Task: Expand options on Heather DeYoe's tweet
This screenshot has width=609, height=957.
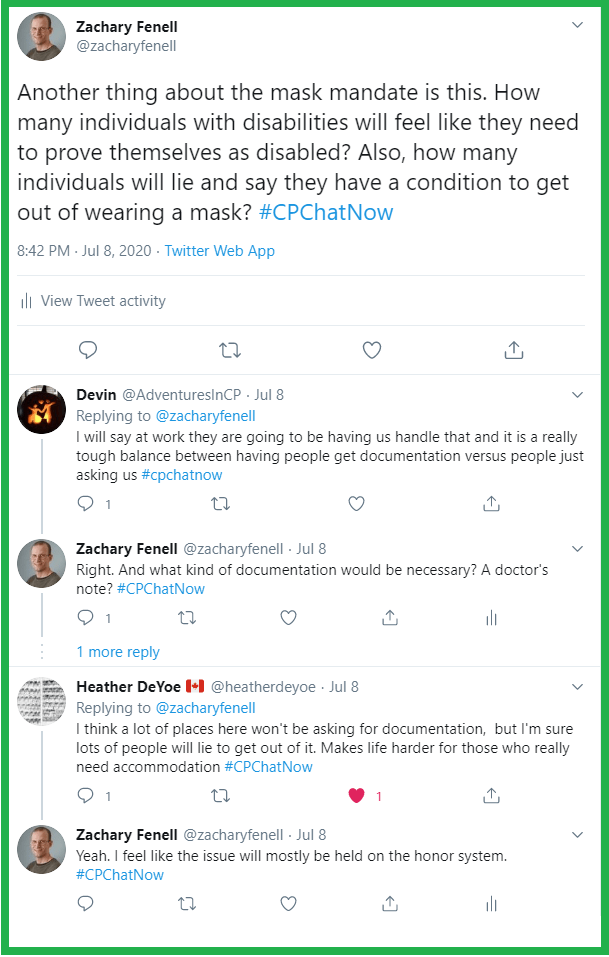Action: (577, 687)
